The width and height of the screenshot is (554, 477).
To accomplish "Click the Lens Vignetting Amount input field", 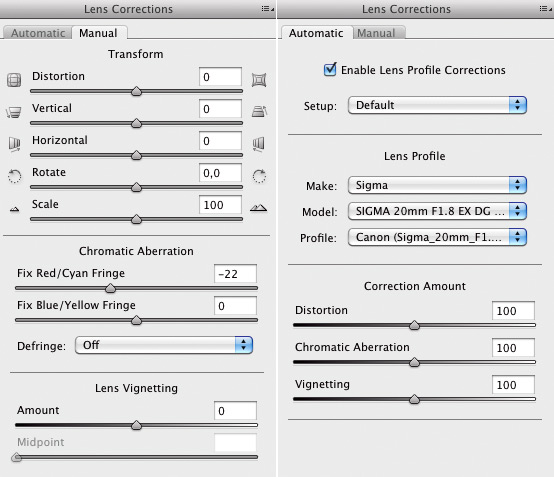I will [x=235, y=411].
